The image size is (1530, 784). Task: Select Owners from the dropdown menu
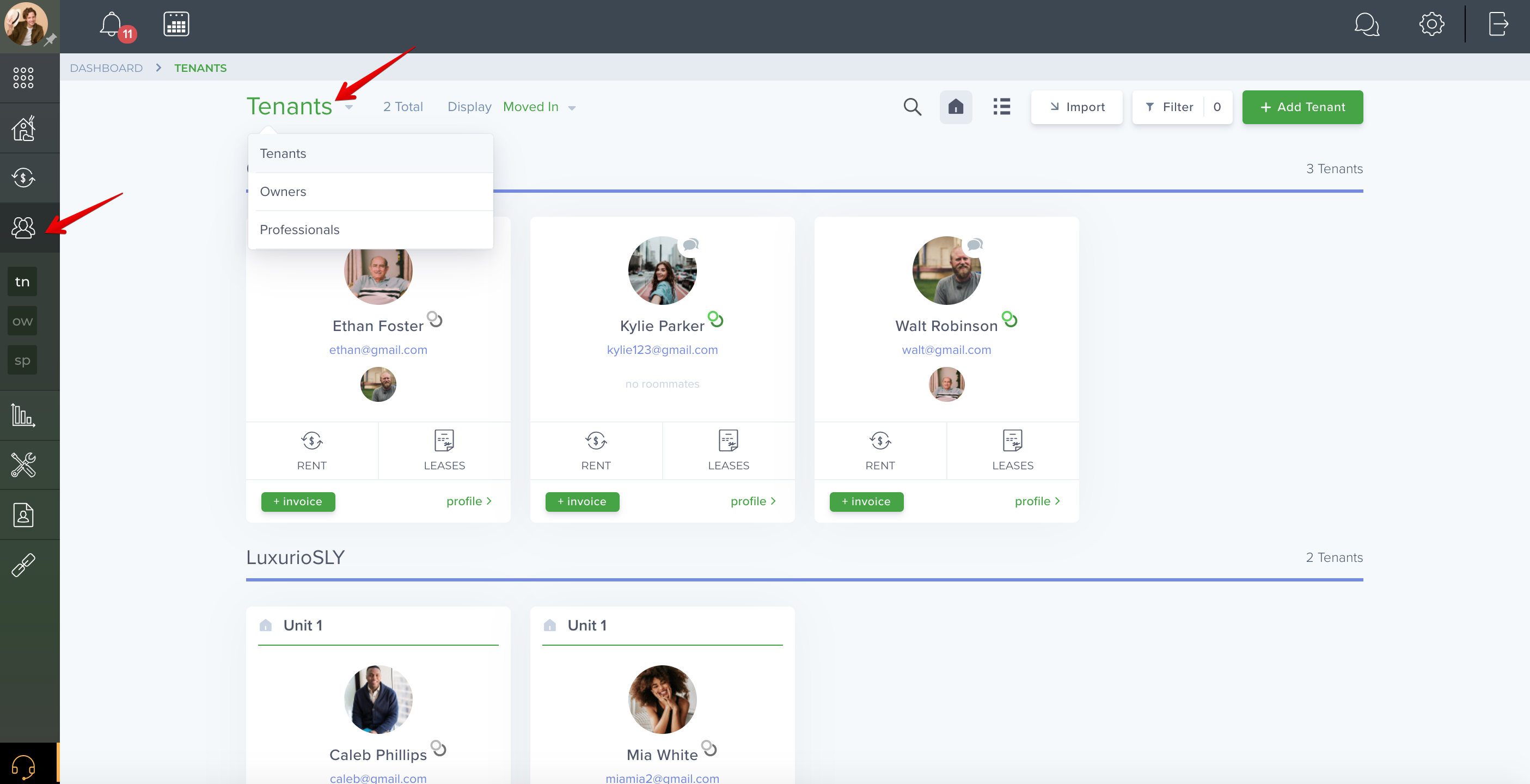click(x=371, y=191)
